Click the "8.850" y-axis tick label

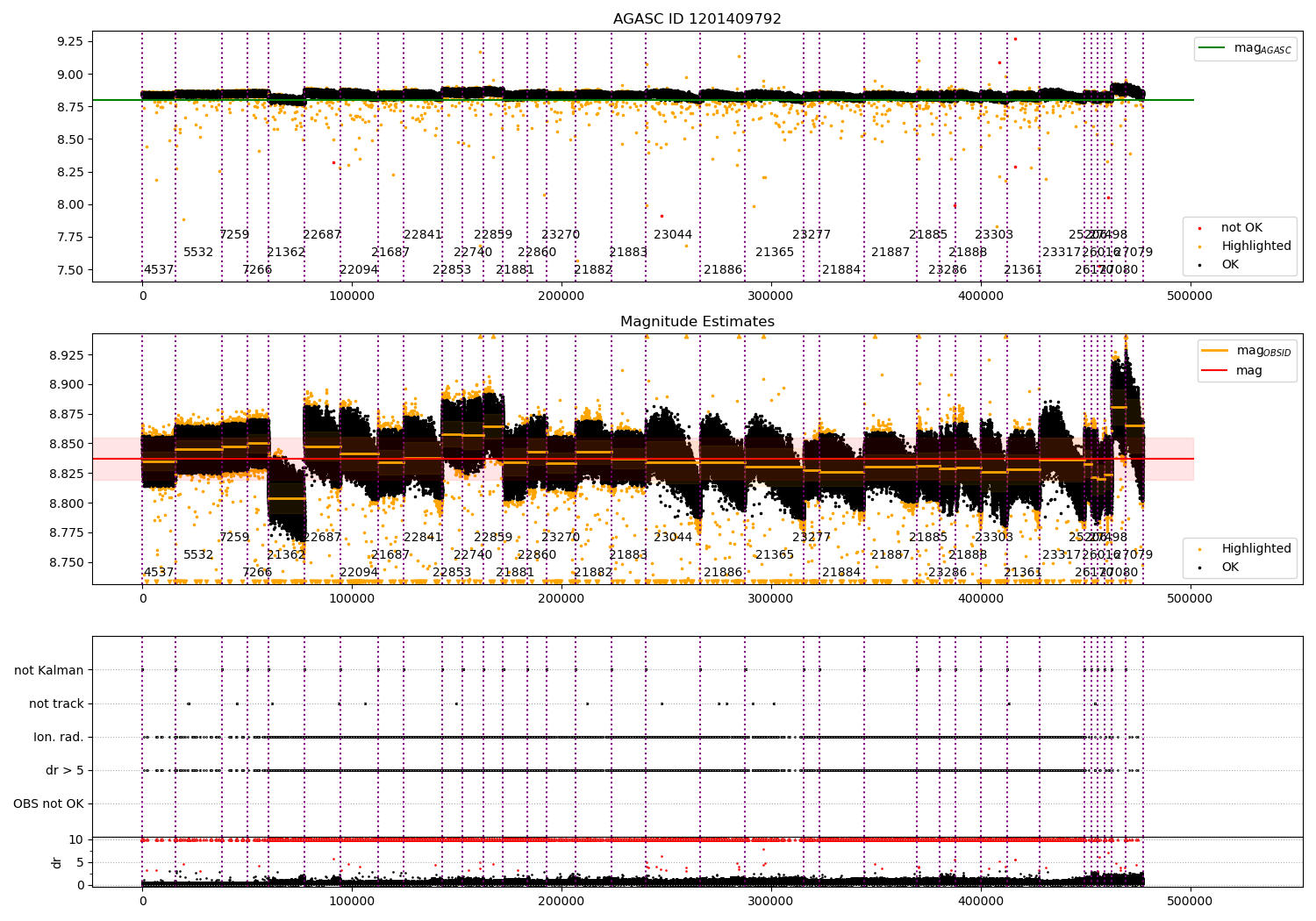coord(66,444)
